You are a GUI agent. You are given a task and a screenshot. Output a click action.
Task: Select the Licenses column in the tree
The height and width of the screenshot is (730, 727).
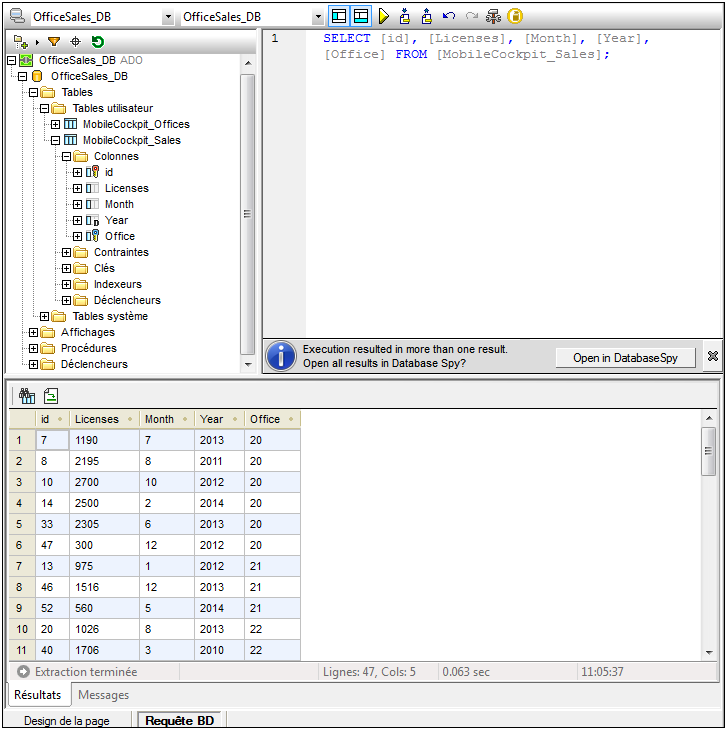pyautogui.click(x=126, y=188)
